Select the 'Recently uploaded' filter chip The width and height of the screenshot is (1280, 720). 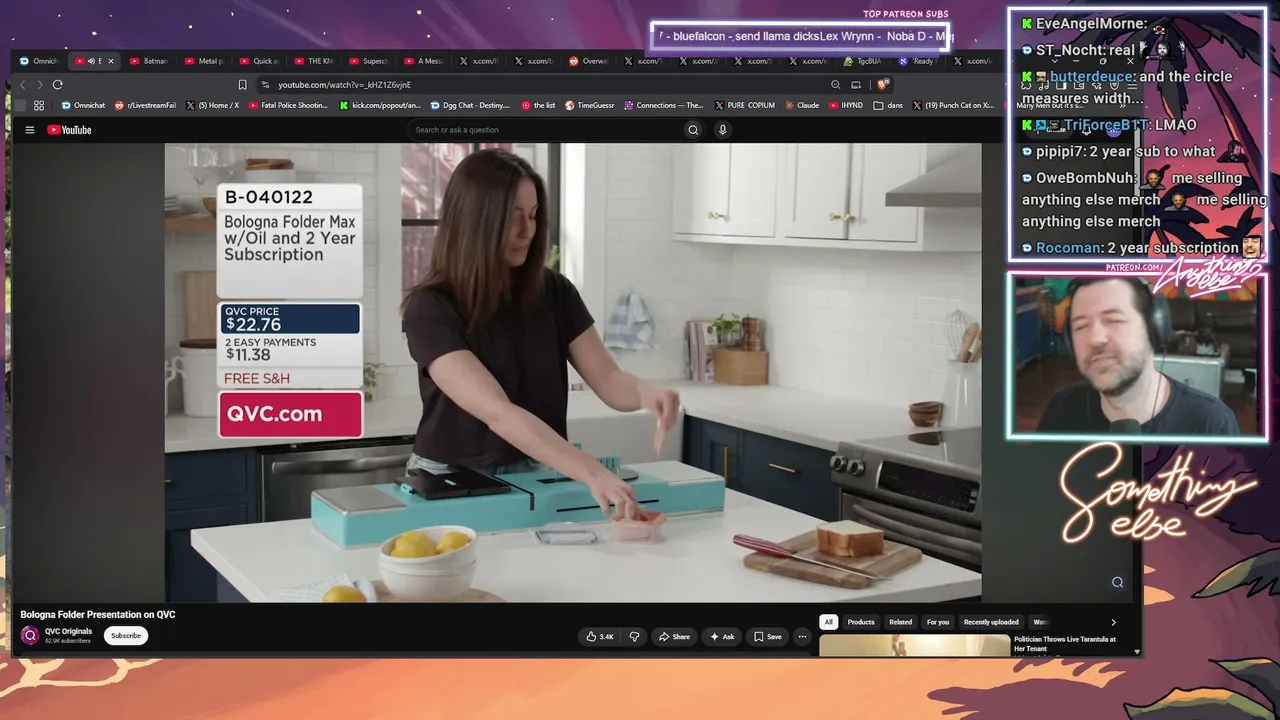[991, 622]
